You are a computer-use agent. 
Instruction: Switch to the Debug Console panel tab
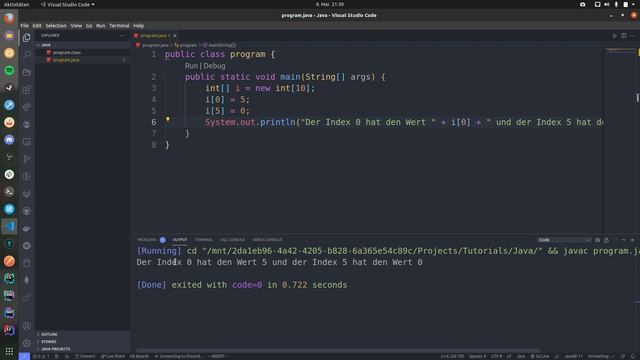[267, 240]
